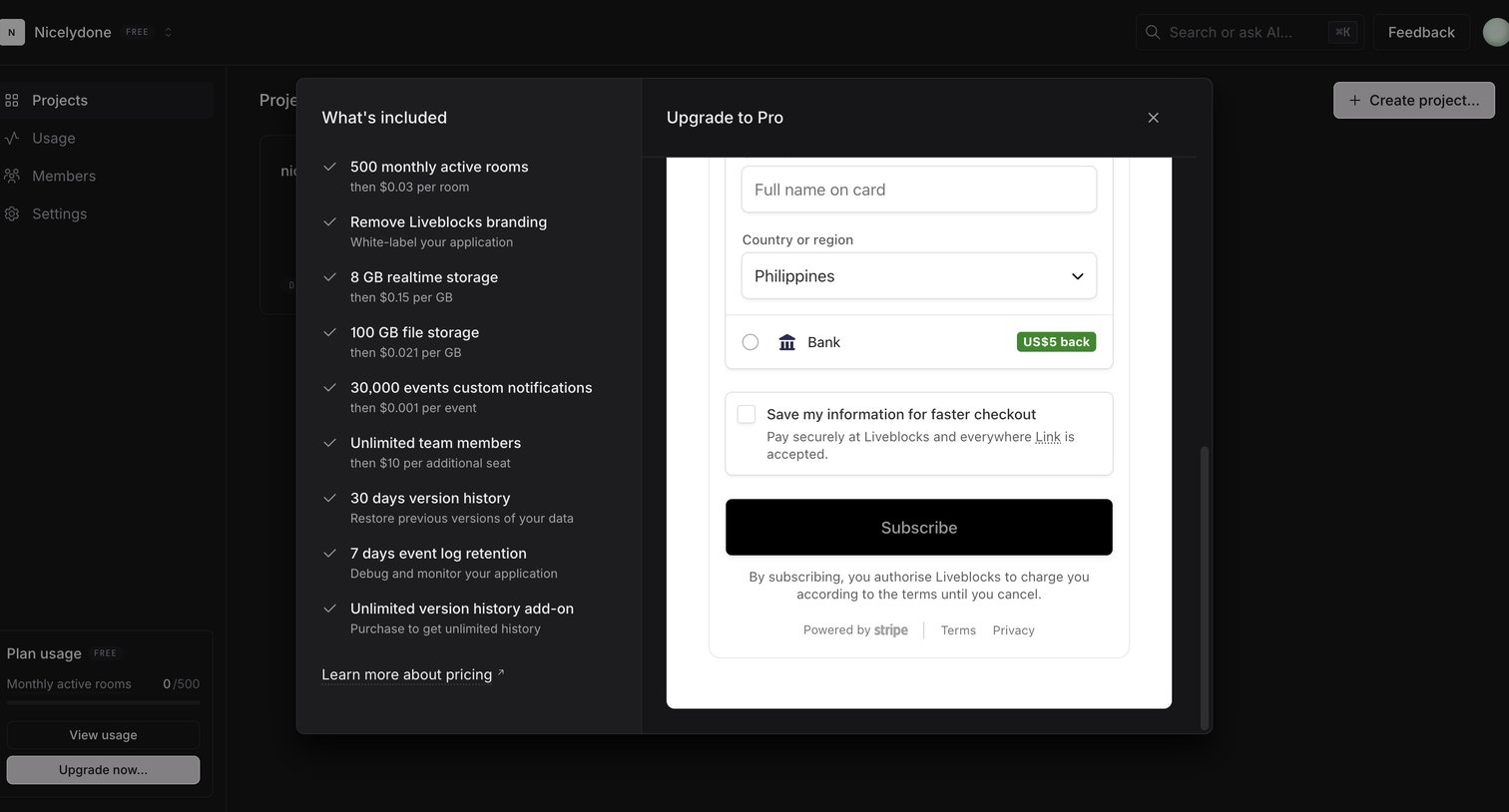Click the text 'Restore previous versions of your data'
The width and height of the screenshot is (1509, 812).
coord(462,518)
